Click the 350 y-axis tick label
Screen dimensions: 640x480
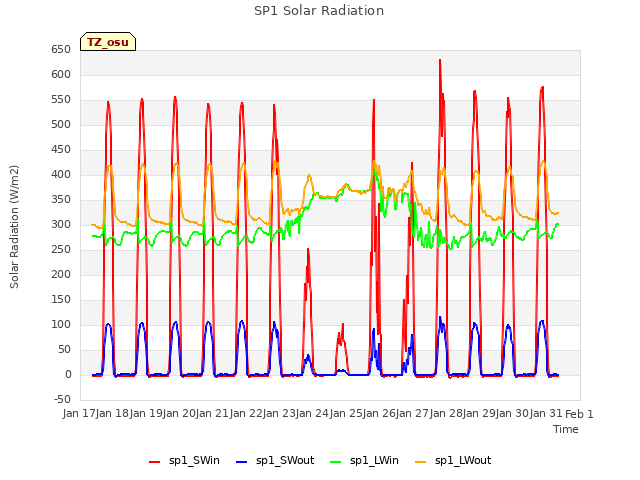[61, 200]
